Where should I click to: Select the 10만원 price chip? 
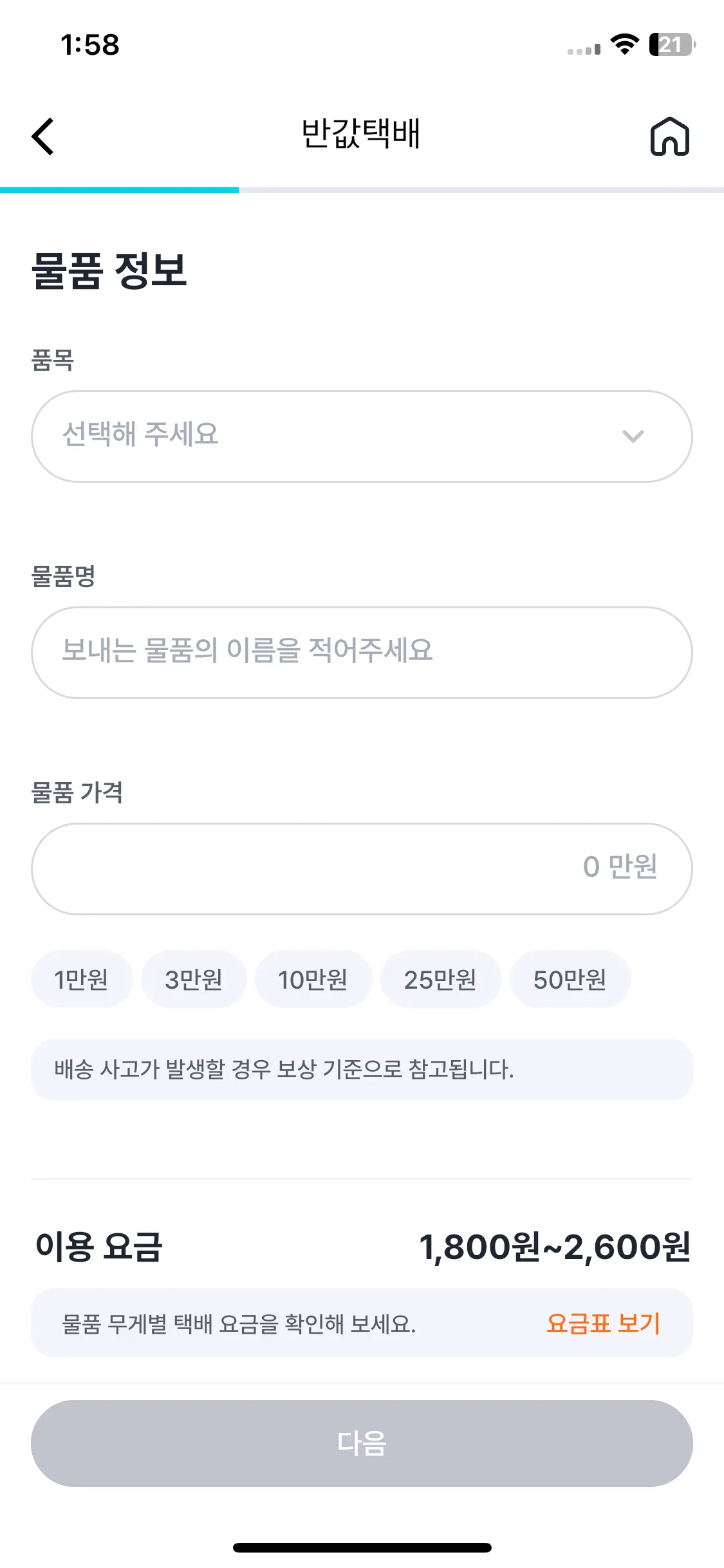313,979
